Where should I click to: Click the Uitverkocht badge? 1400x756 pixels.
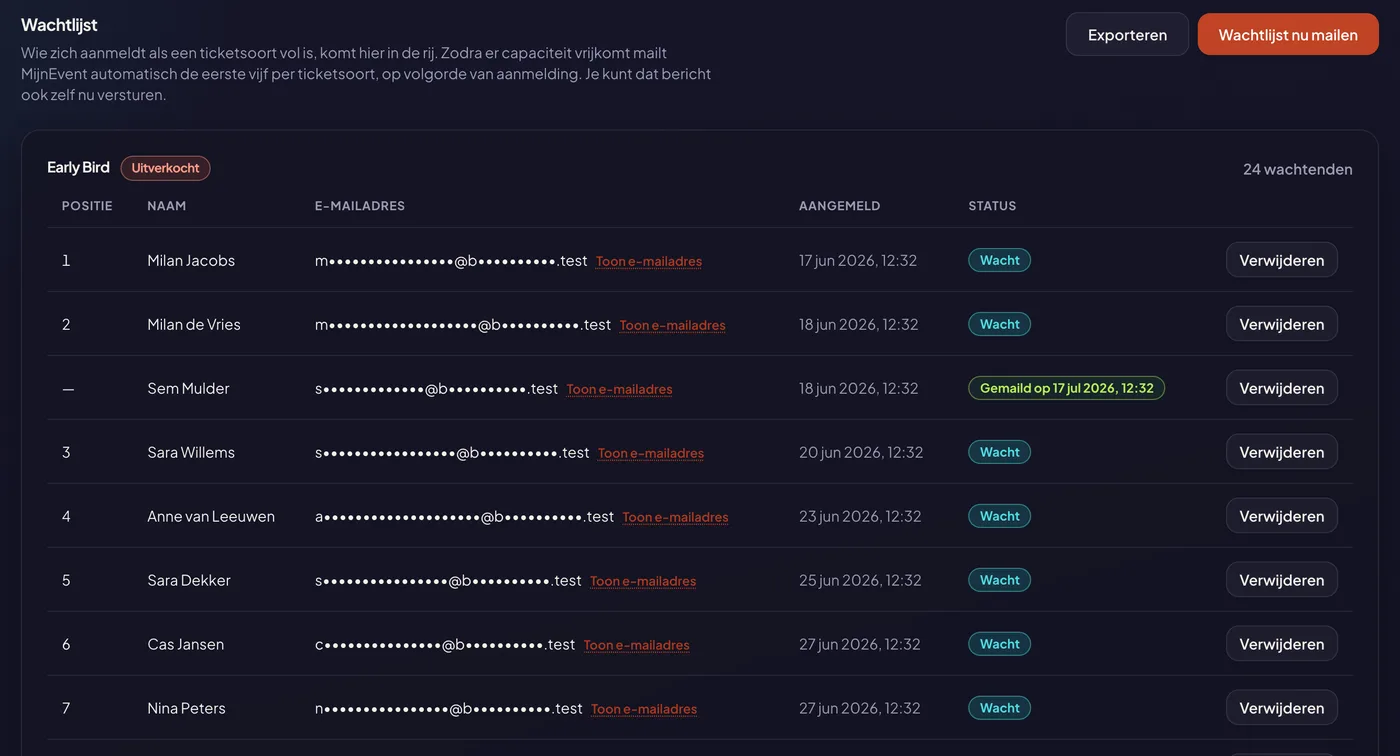[166, 168]
